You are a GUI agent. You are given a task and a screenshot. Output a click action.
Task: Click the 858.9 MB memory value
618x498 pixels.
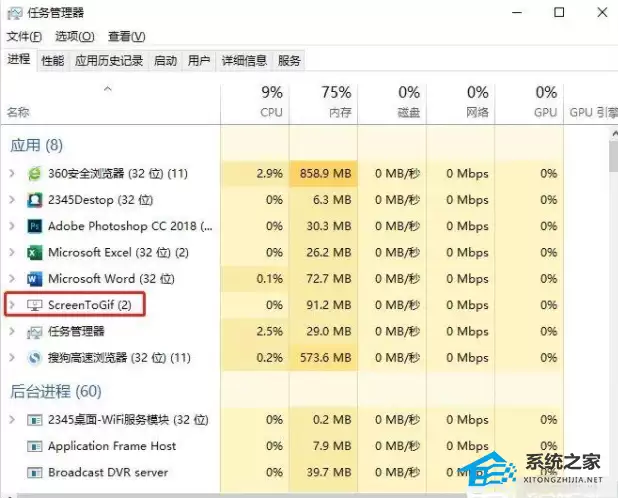pyautogui.click(x=325, y=173)
